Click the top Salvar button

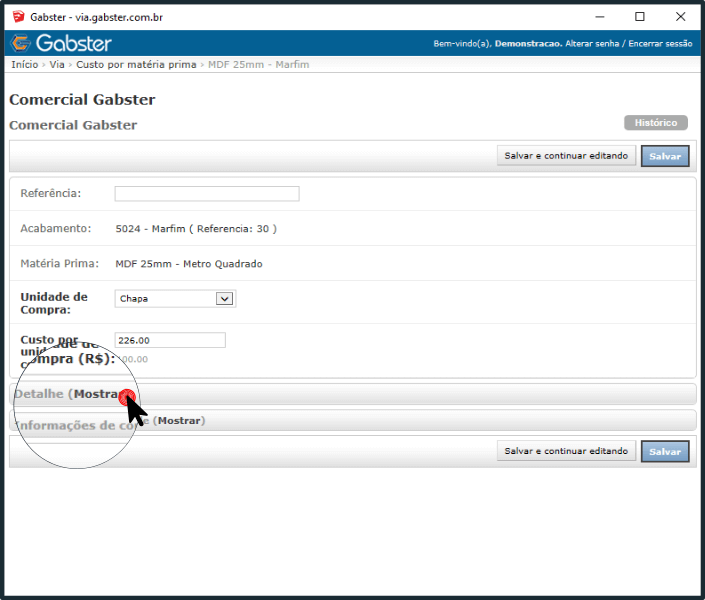click(665, 156)
